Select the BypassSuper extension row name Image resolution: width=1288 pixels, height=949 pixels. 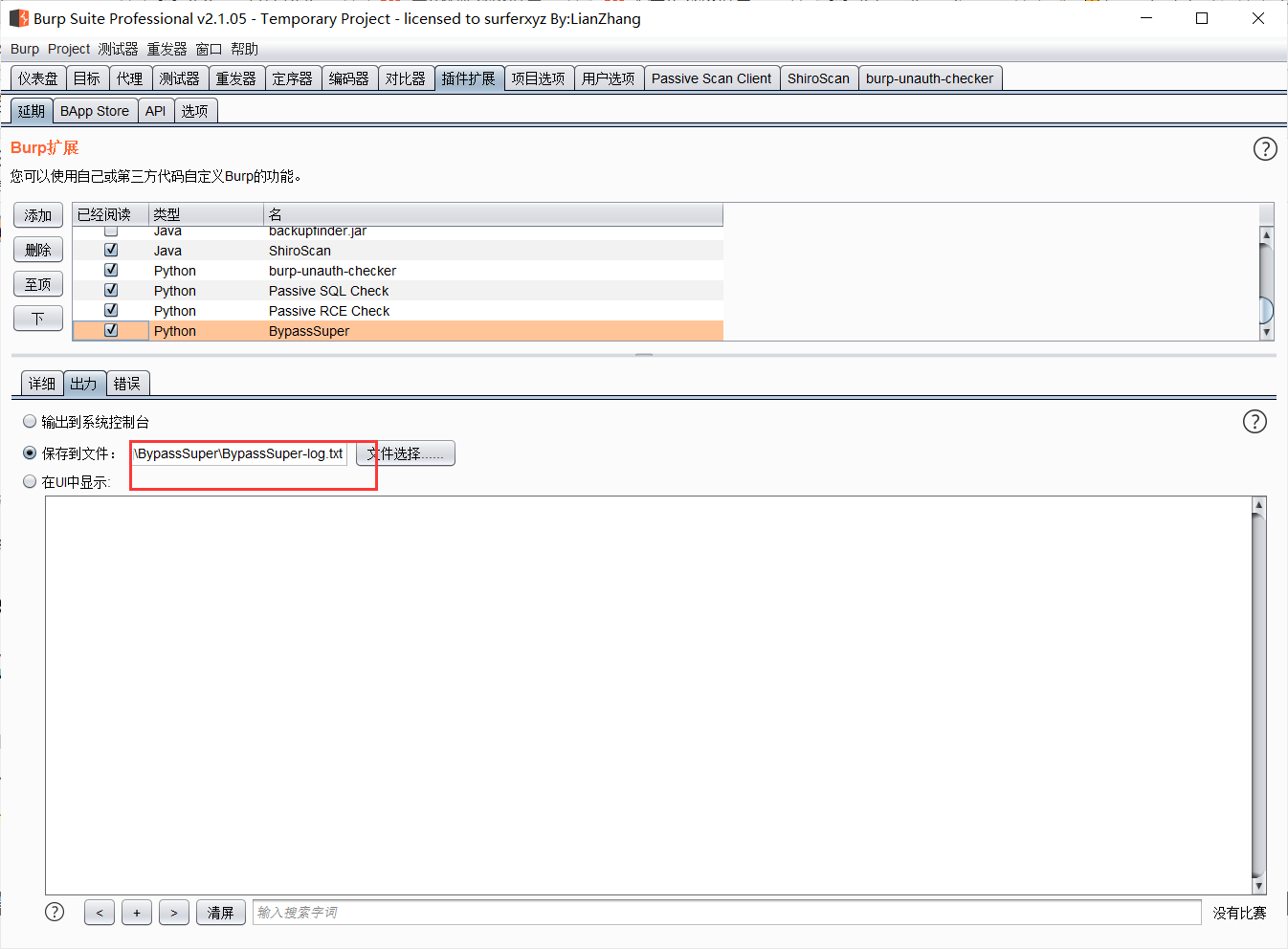point(309,331)
